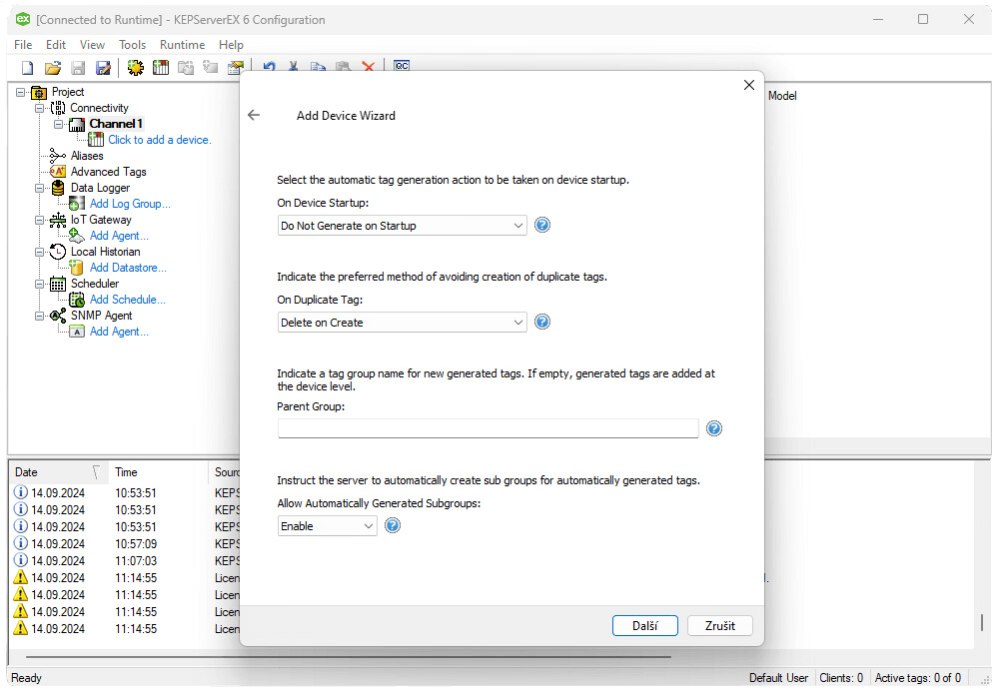Open the Runtime menu
The image size is (1000, 697).
click(x=182, y=44)
